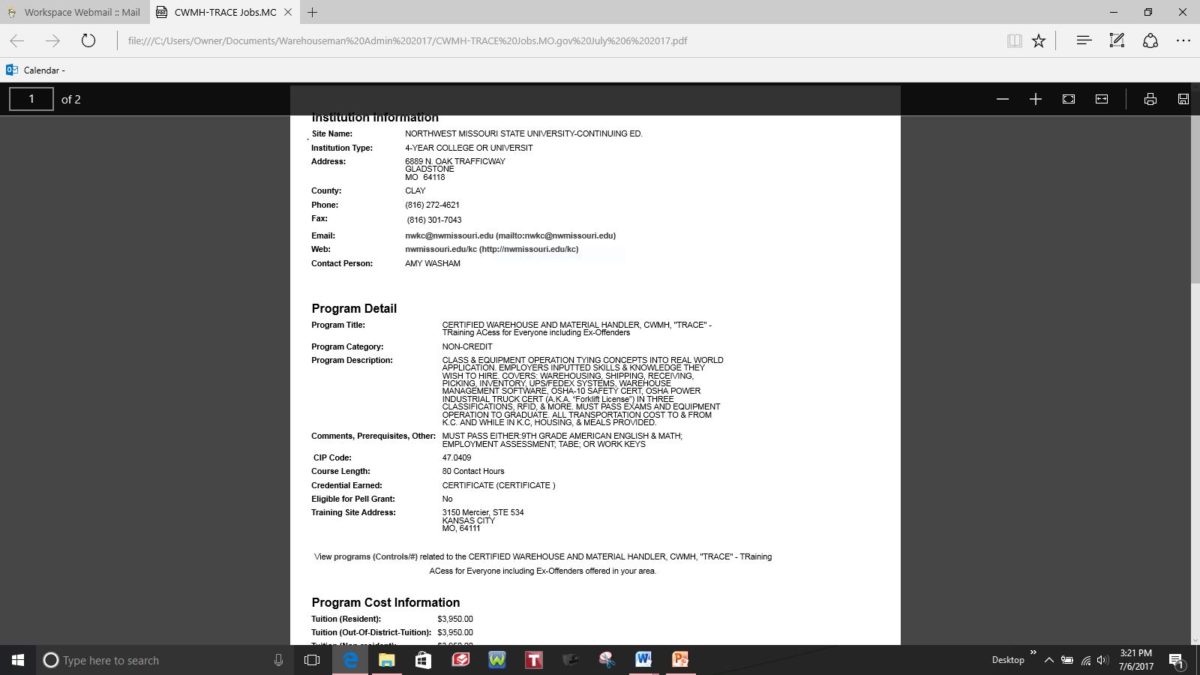
Task: Click the "of 2" page count text
Action: (71, 99)
